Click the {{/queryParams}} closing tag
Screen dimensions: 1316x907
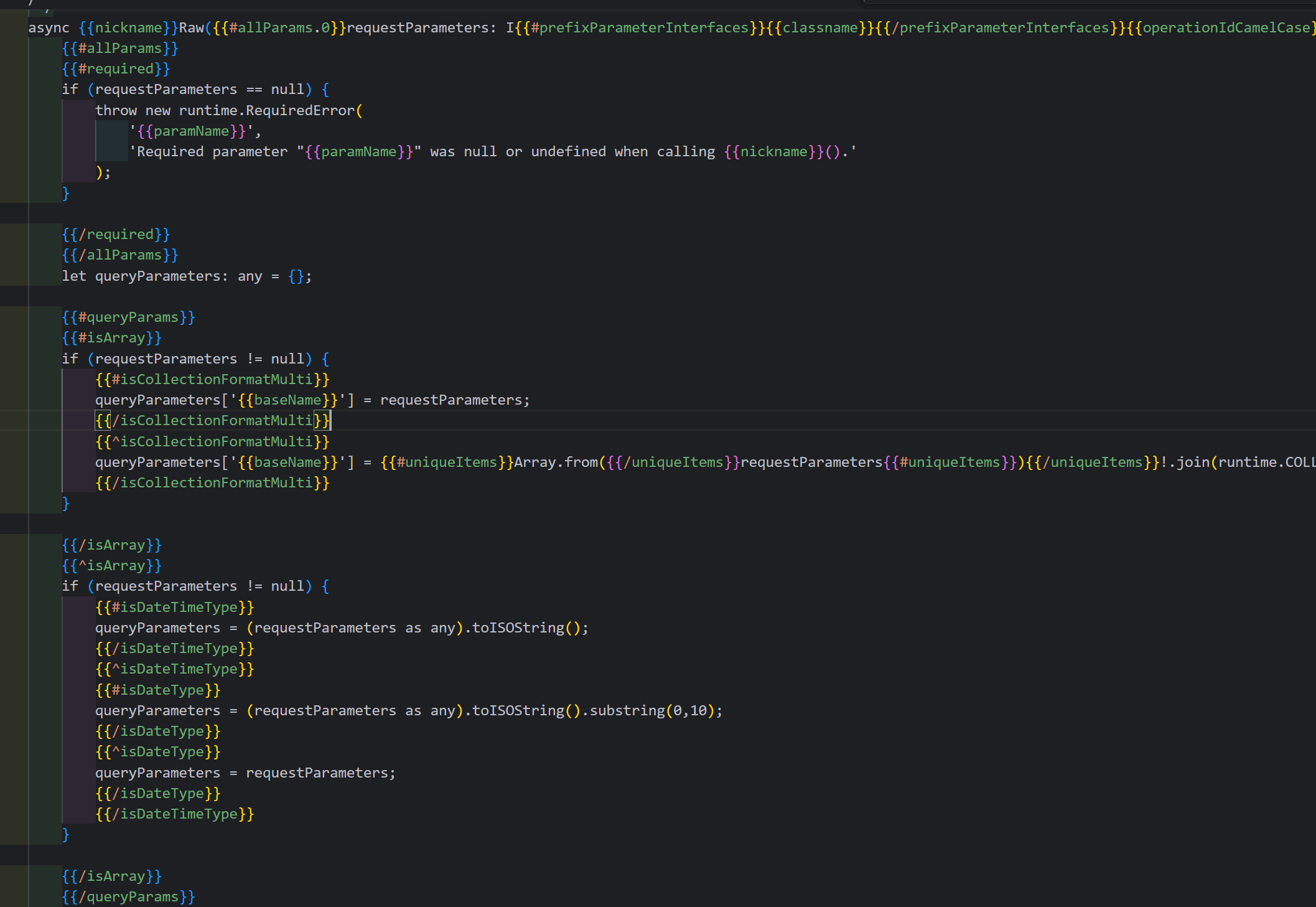point(128,897)
